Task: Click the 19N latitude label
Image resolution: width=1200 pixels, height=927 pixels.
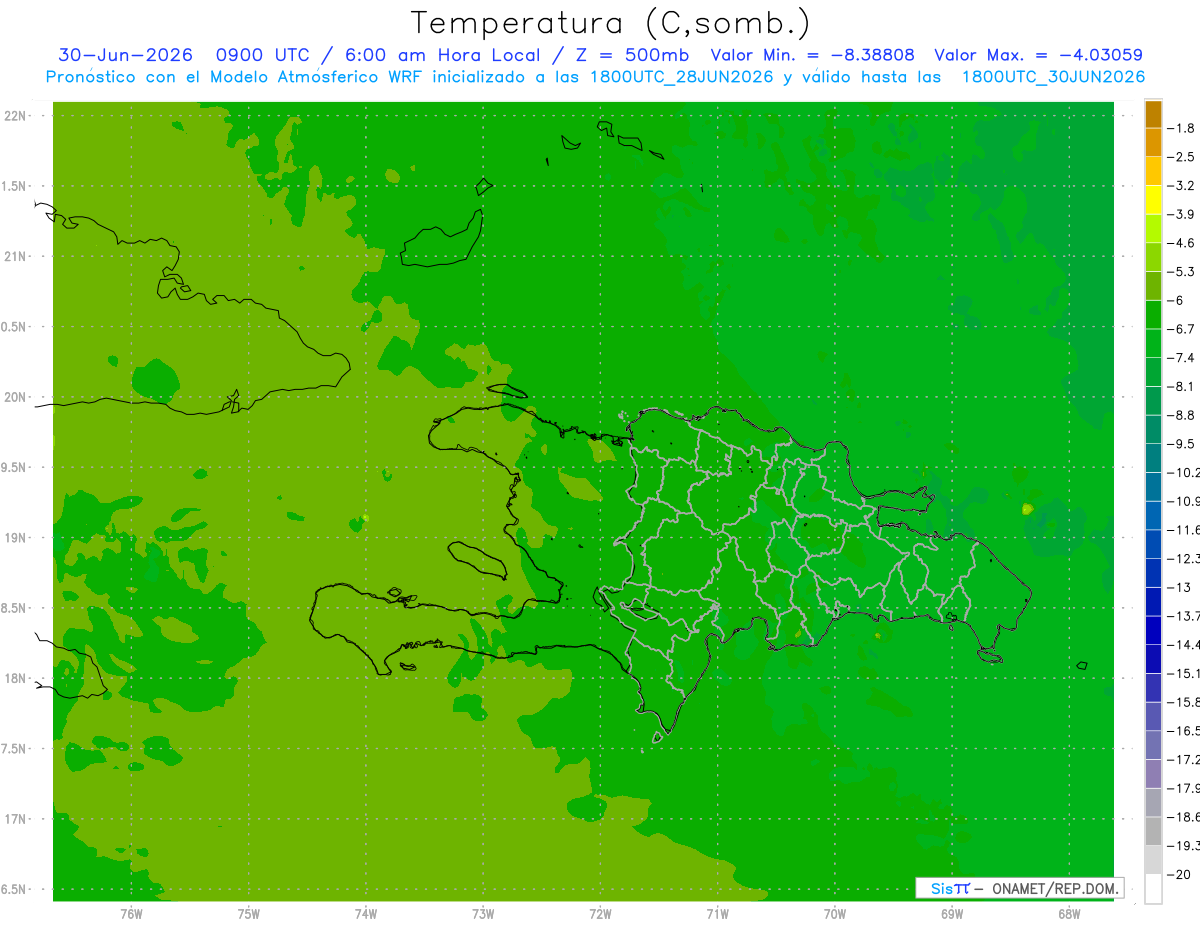Action: (17, 538)
